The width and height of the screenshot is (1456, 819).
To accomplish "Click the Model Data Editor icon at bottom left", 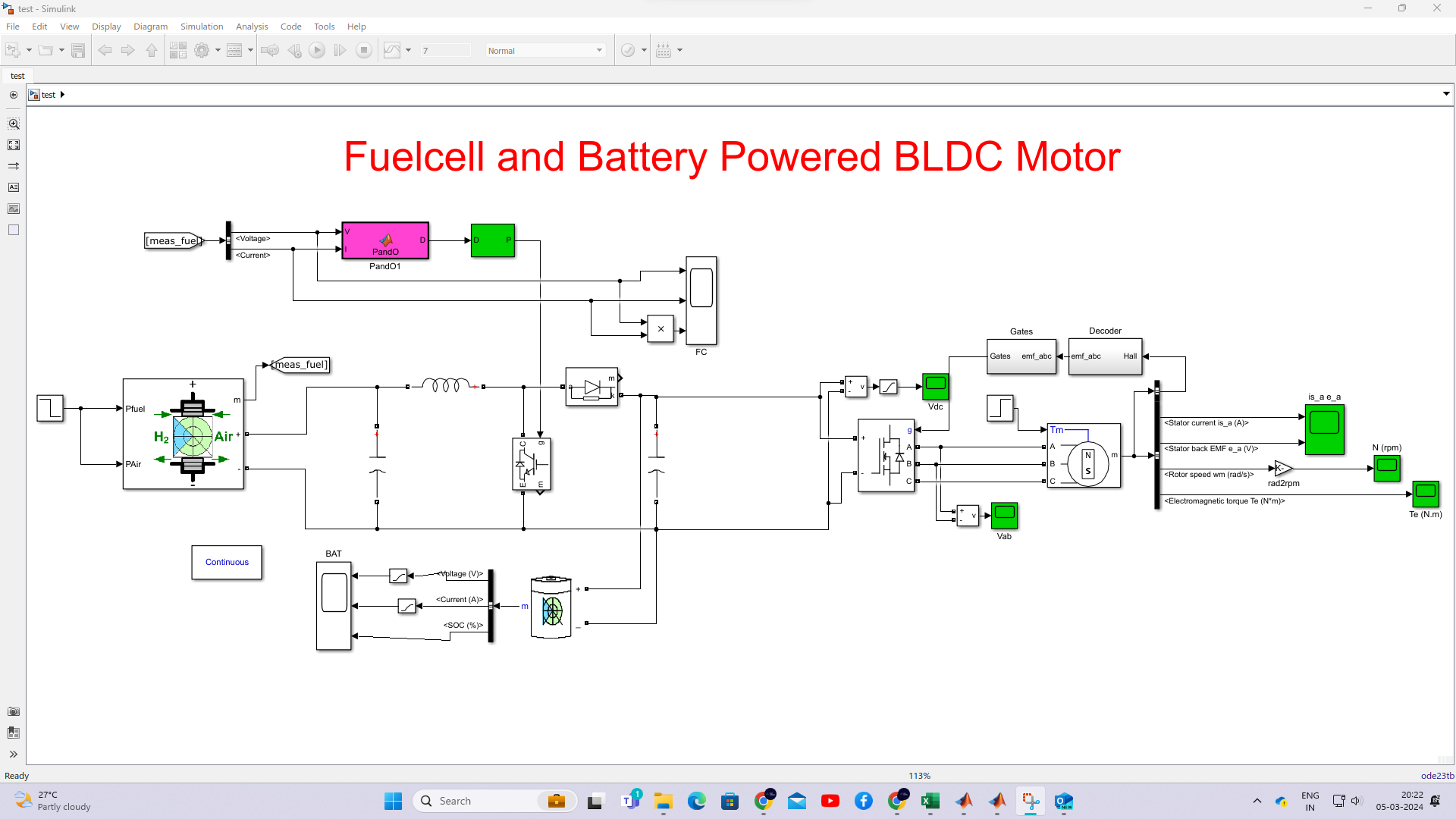I will (14, 733).
